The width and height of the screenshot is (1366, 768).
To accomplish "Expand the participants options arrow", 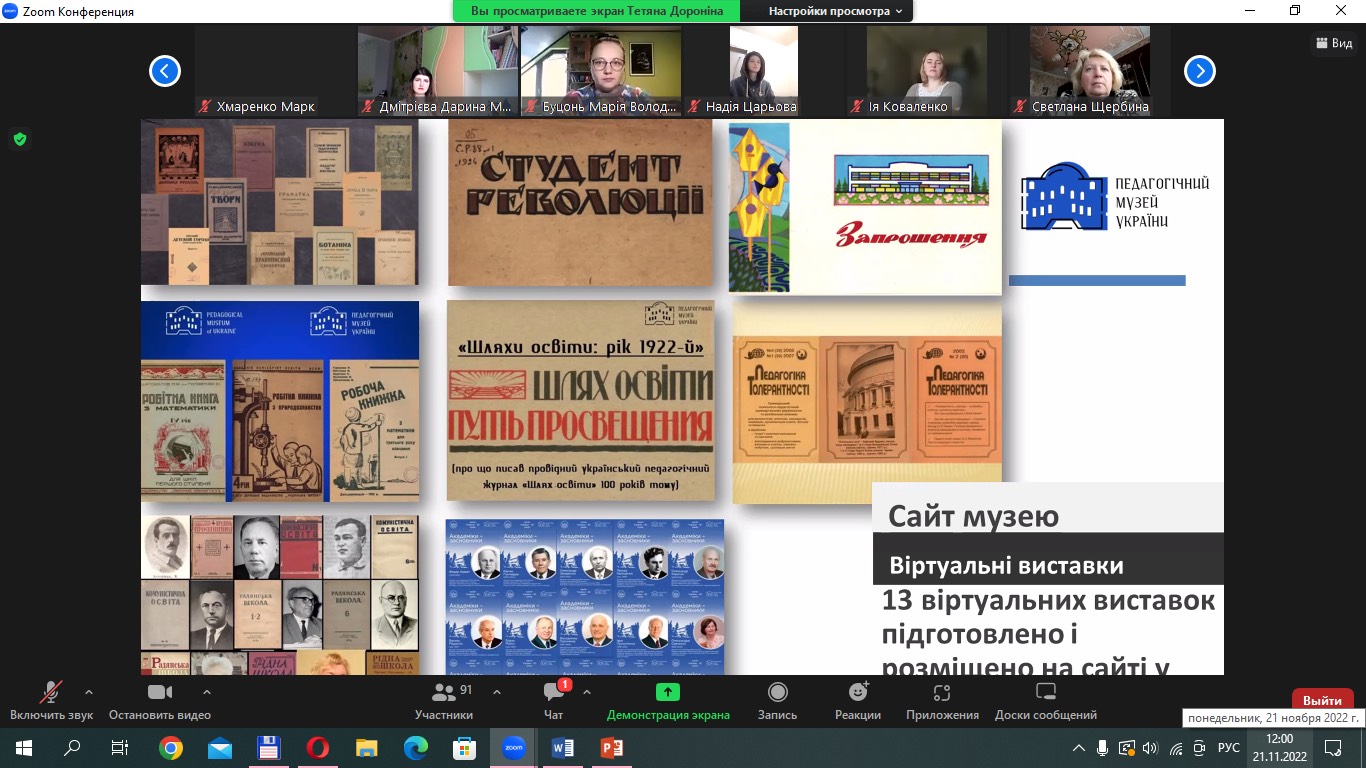I will [497, 691].
